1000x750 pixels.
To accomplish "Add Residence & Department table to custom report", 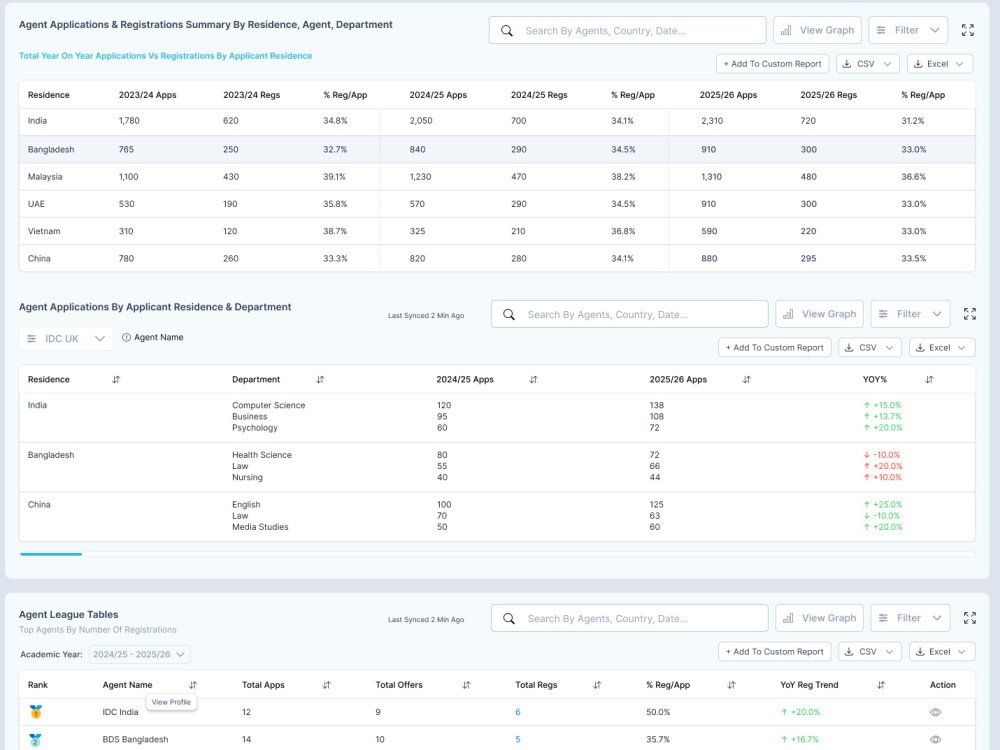I will pos(774,348).
